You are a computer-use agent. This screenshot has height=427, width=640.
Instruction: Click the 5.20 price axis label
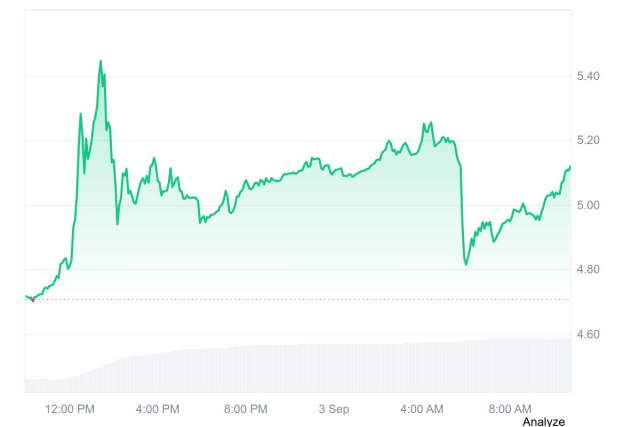591,140
